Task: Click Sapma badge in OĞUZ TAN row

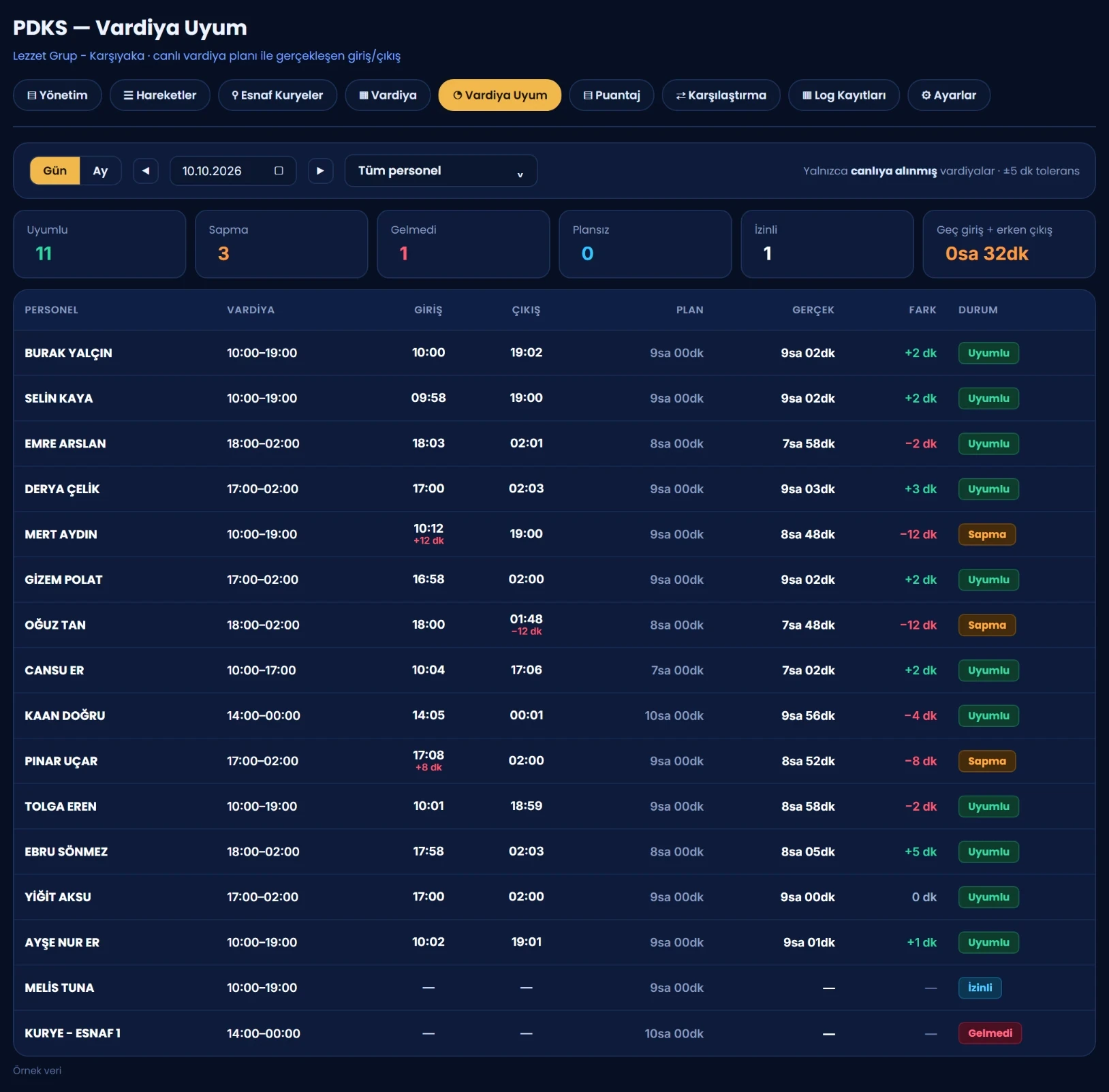Action: [987, 625]
